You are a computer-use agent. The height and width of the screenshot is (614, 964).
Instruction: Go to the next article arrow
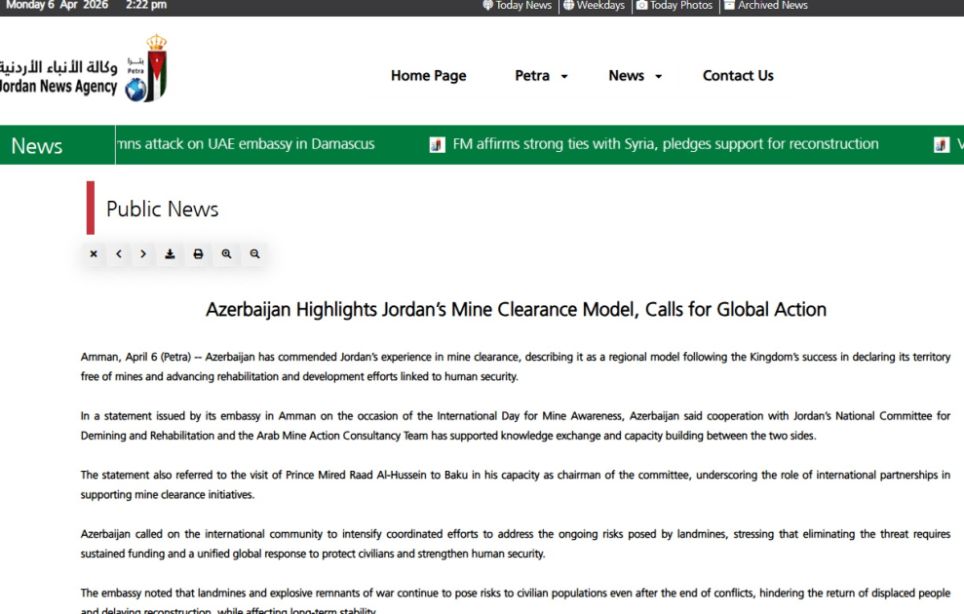pos(143,254)
